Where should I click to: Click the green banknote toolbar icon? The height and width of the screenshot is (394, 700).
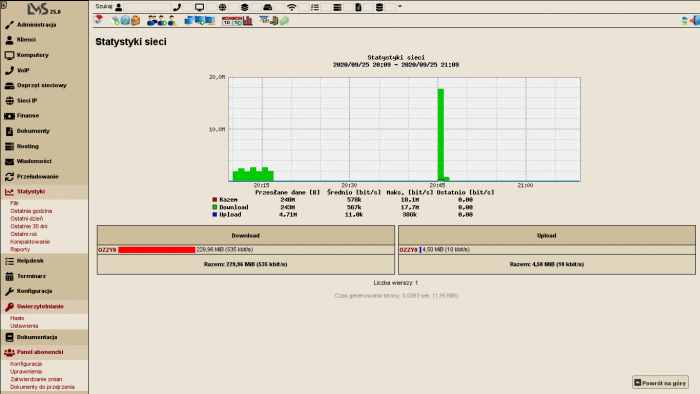pyautogui.click(x=284, y=21)
